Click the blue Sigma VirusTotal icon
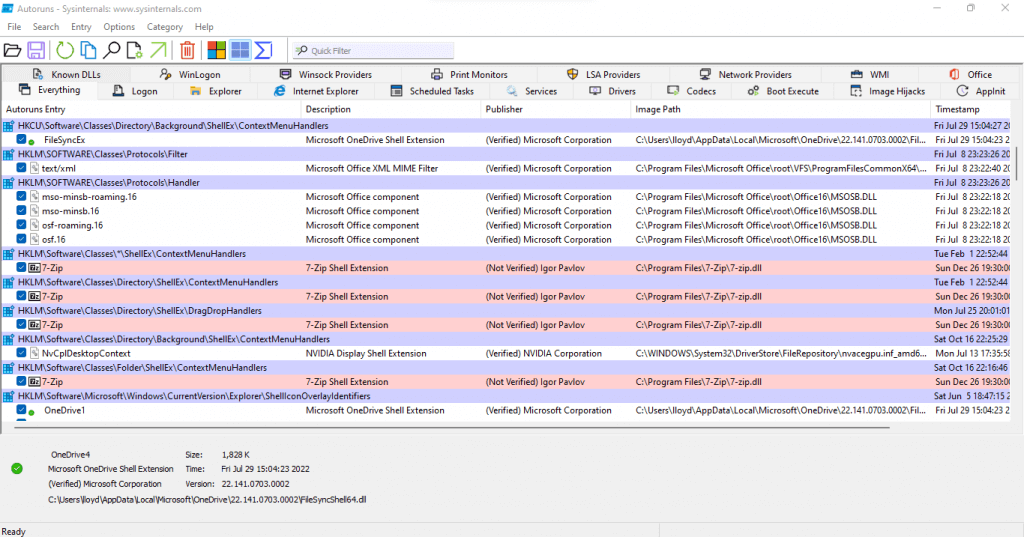 263,50
